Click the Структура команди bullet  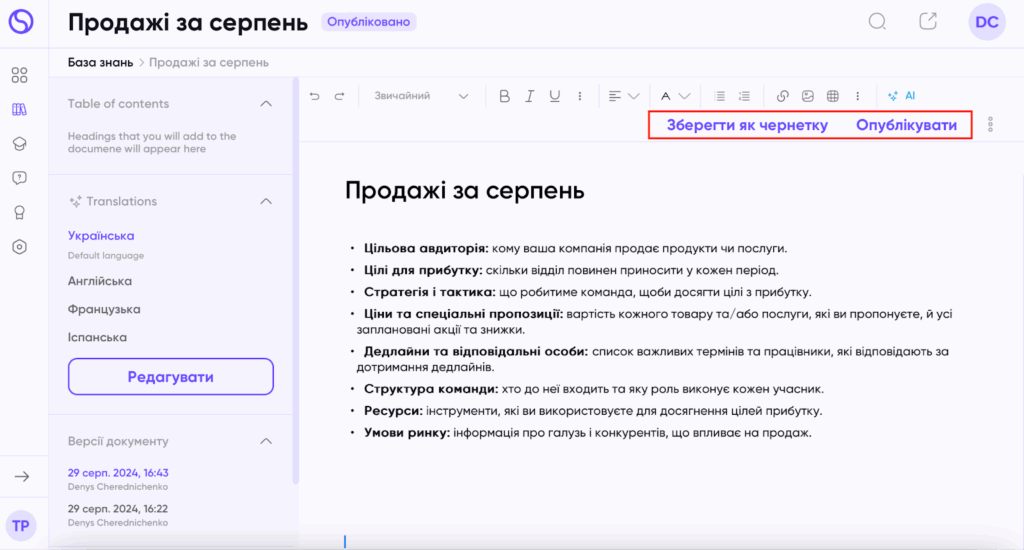pyautogui.click(x=594, y=389)
